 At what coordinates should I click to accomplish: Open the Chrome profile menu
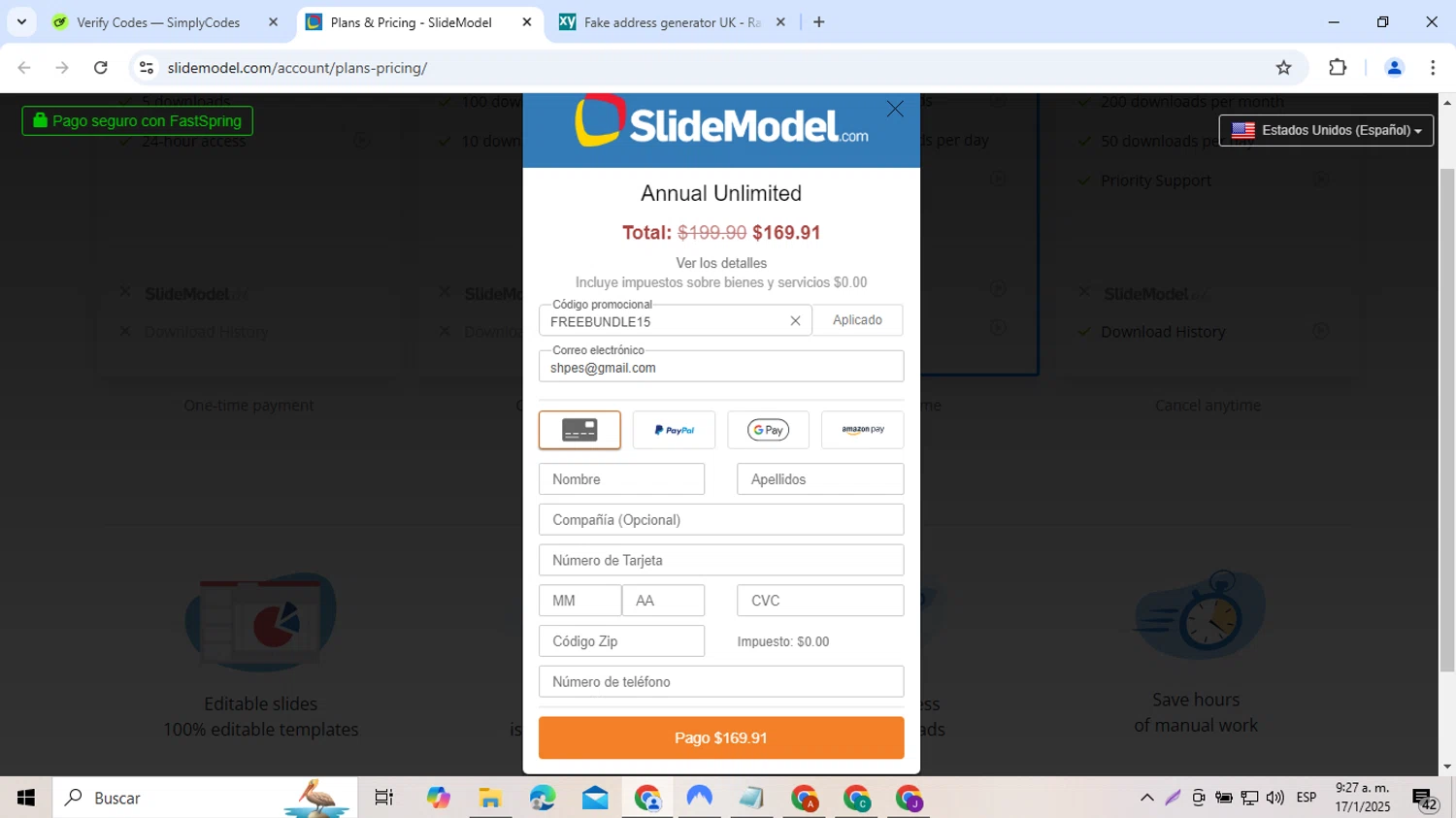click(1395, 68)
